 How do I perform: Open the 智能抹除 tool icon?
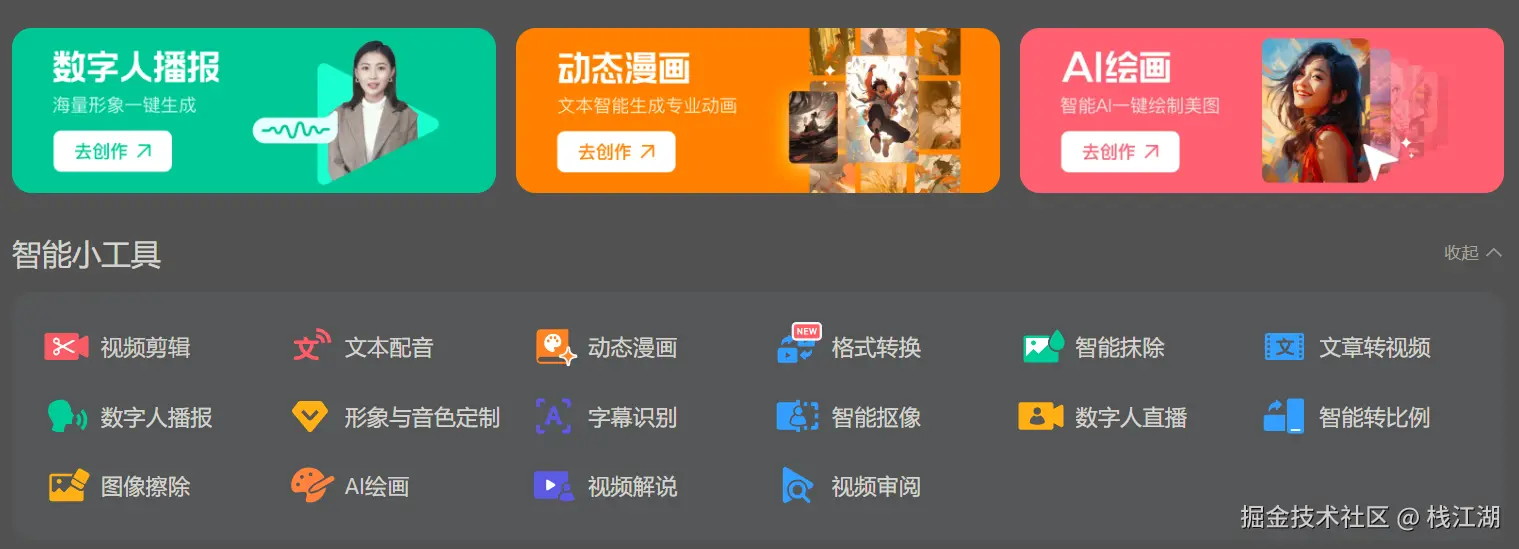[1042, 347]
